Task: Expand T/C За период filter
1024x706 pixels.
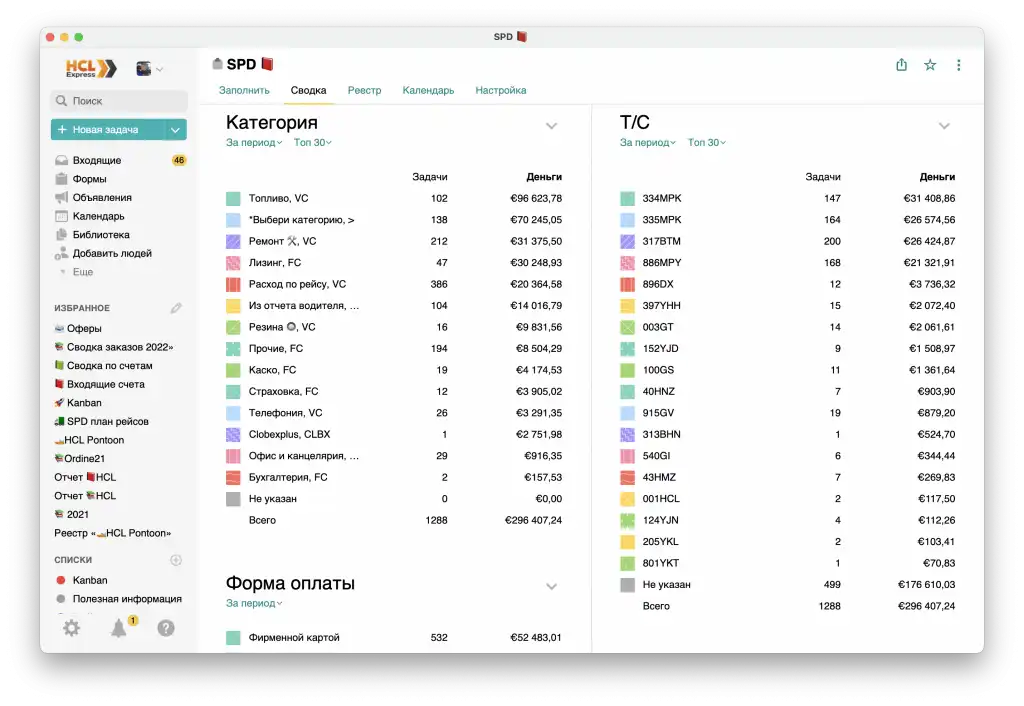Action: (x=647, y=142)
